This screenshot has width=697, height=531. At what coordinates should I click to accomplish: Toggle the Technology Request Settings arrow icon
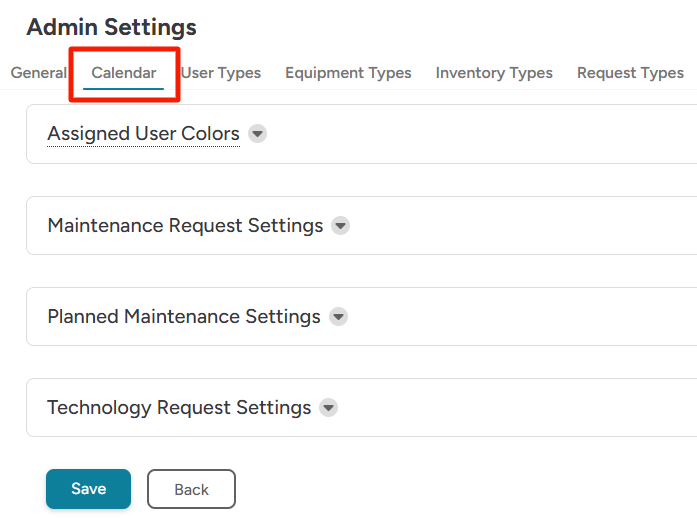[328, 408]
